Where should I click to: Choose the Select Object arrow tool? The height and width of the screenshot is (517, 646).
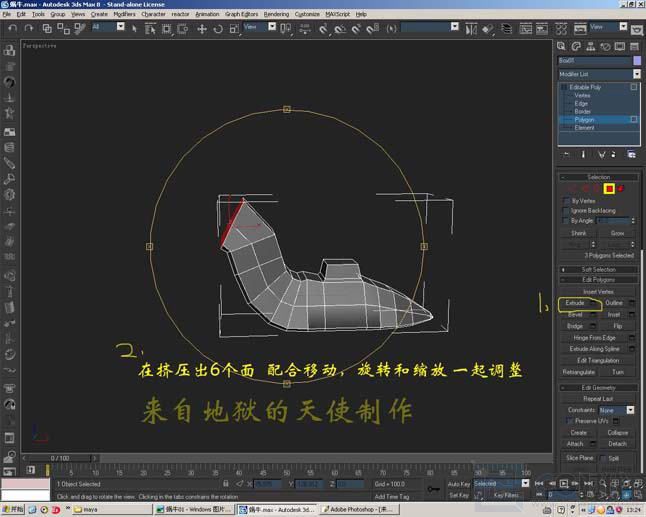click(x=134, y=28)
